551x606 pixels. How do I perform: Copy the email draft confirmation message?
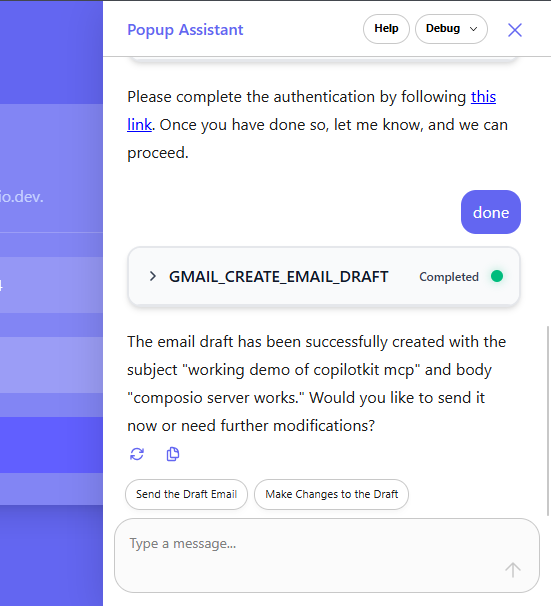(x=173, y=454)
